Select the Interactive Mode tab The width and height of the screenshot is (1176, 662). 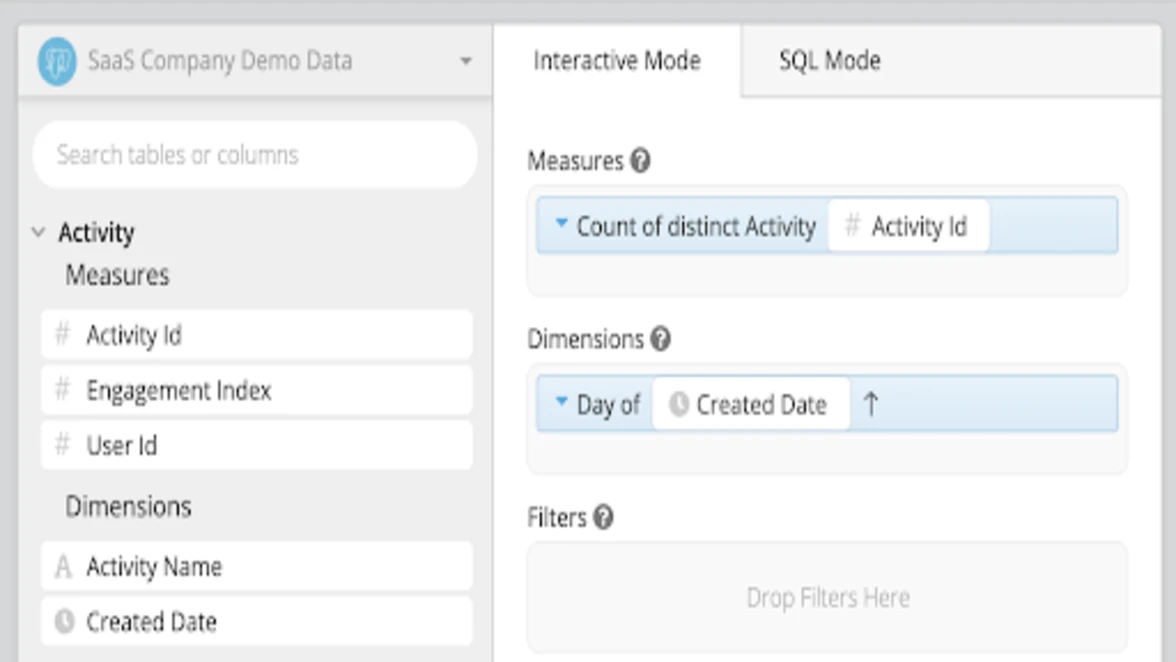click(x=616, y=61)
